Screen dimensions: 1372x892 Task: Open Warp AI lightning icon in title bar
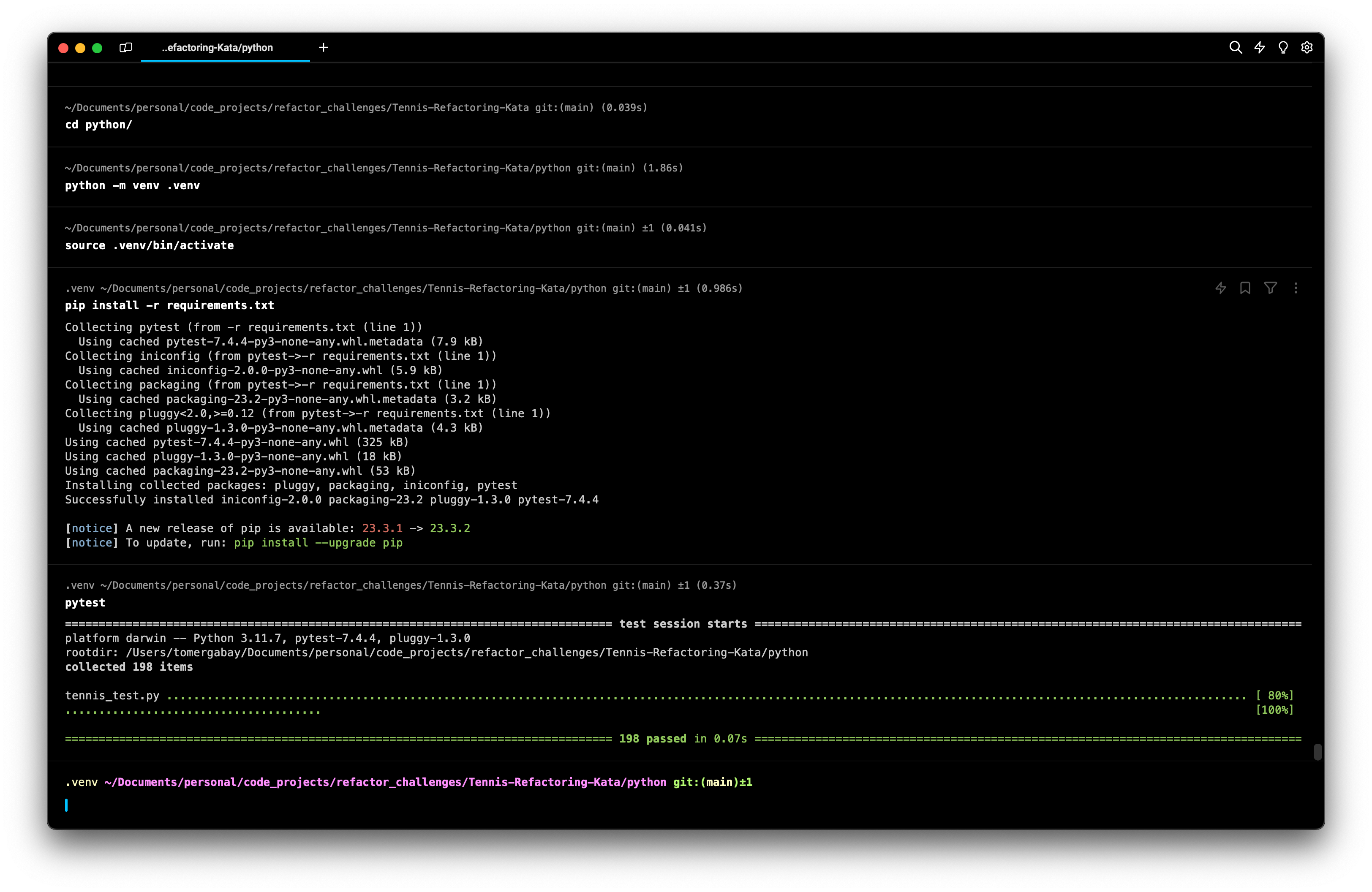(1260, 47)
